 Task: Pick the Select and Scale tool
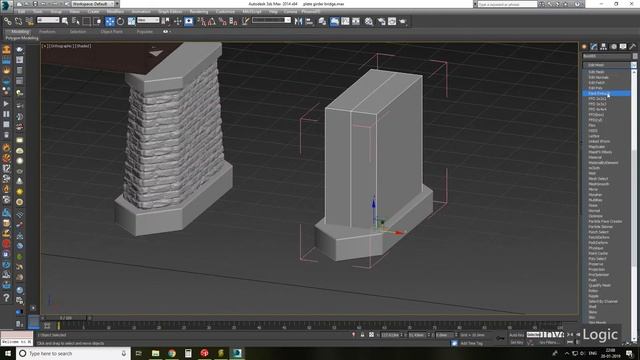tap(131, 21)
